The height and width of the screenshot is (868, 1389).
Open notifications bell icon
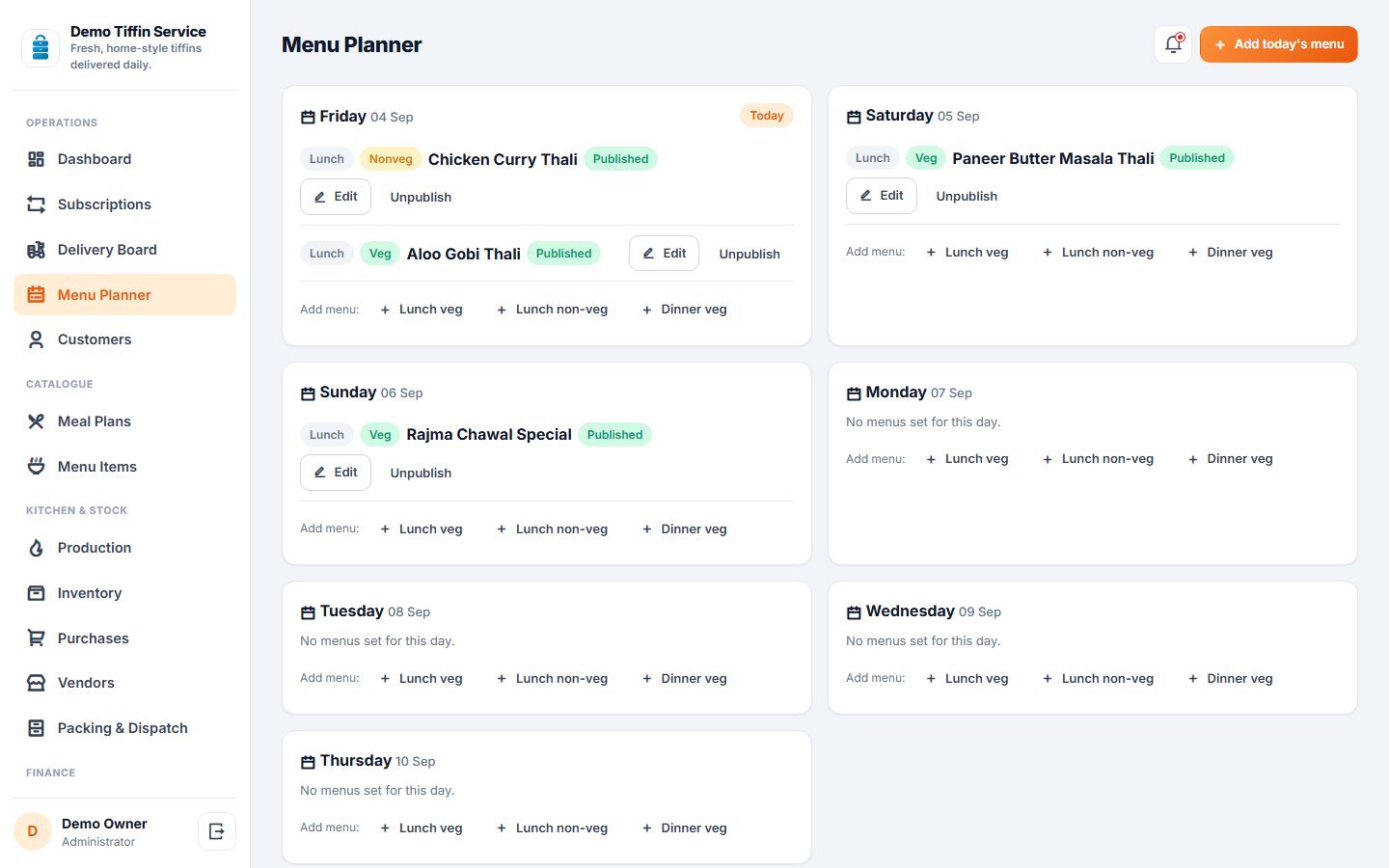pyautogui.click(x=1173, y=44)
